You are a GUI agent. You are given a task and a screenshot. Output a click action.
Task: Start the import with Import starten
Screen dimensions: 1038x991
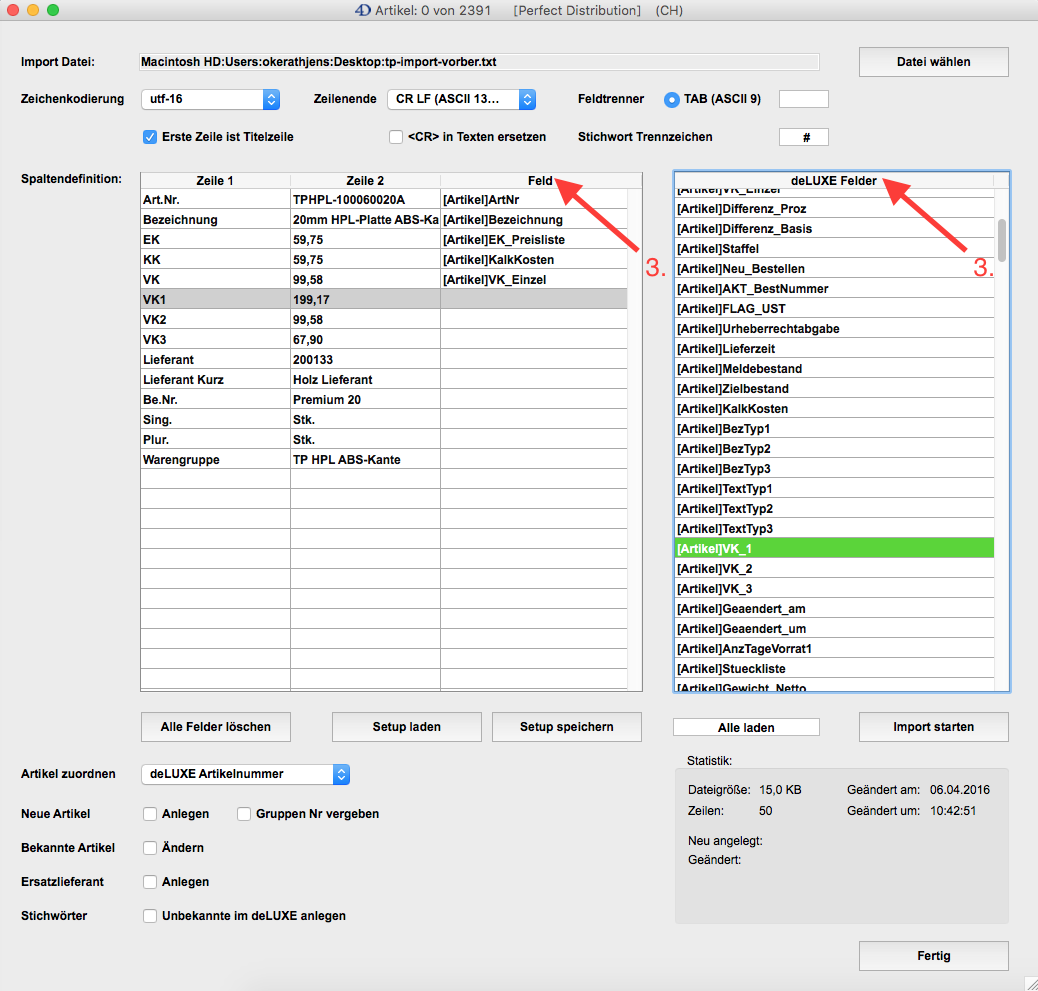pos(933,727)
